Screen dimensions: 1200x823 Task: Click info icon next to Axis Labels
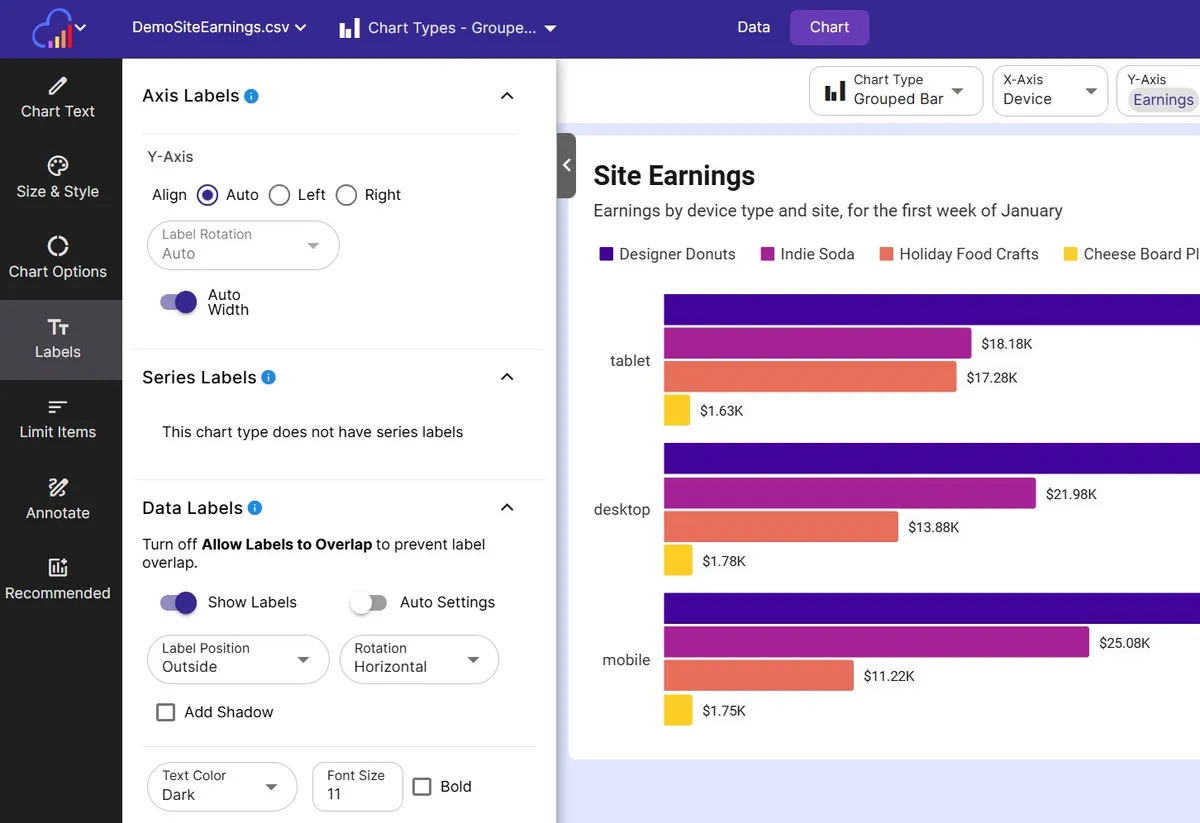252,96
